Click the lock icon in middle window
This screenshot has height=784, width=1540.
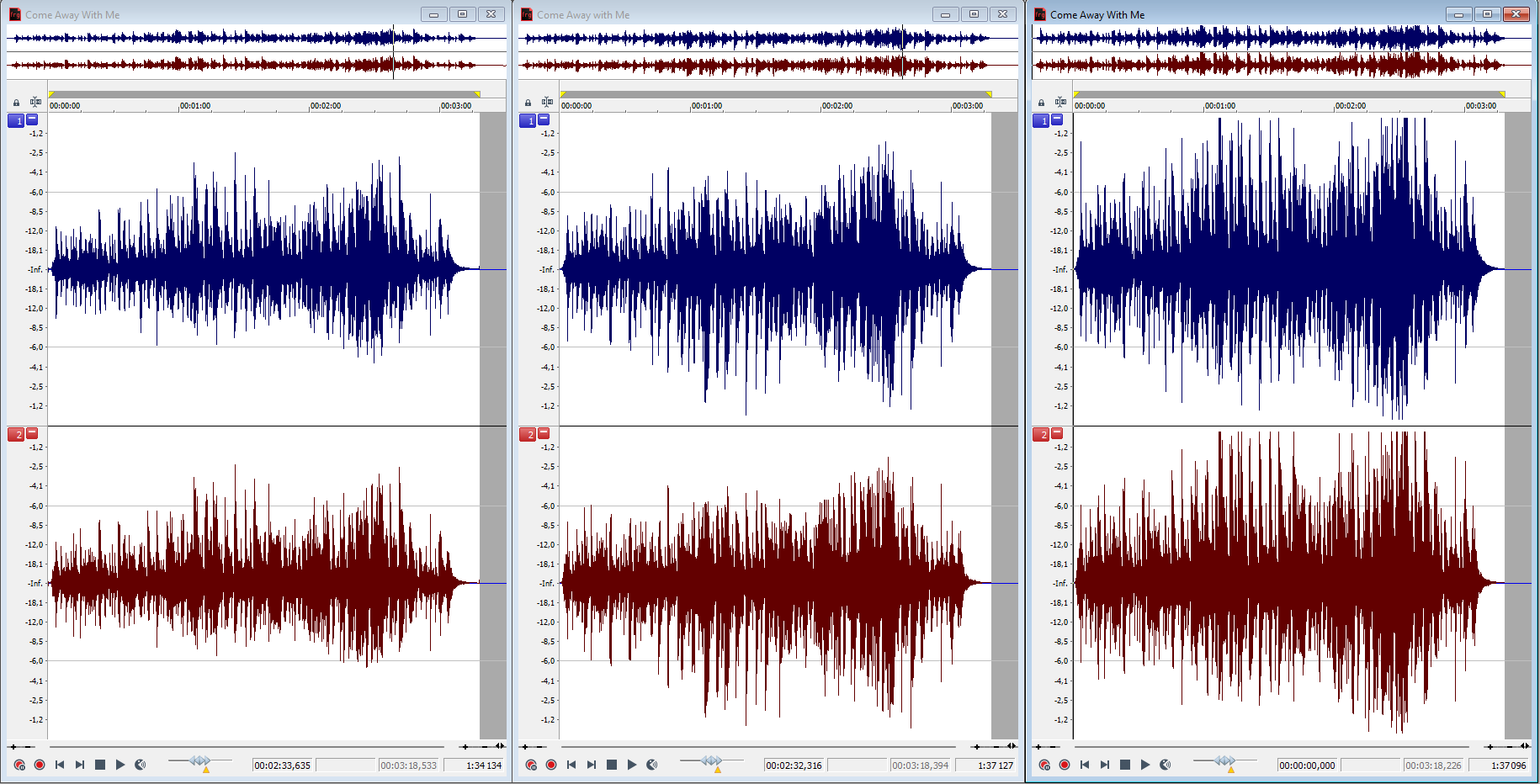coord(528,103)
